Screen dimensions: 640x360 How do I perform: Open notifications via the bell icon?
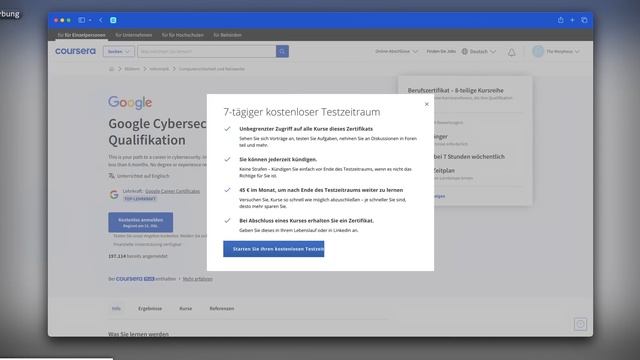tap(511, 52)
